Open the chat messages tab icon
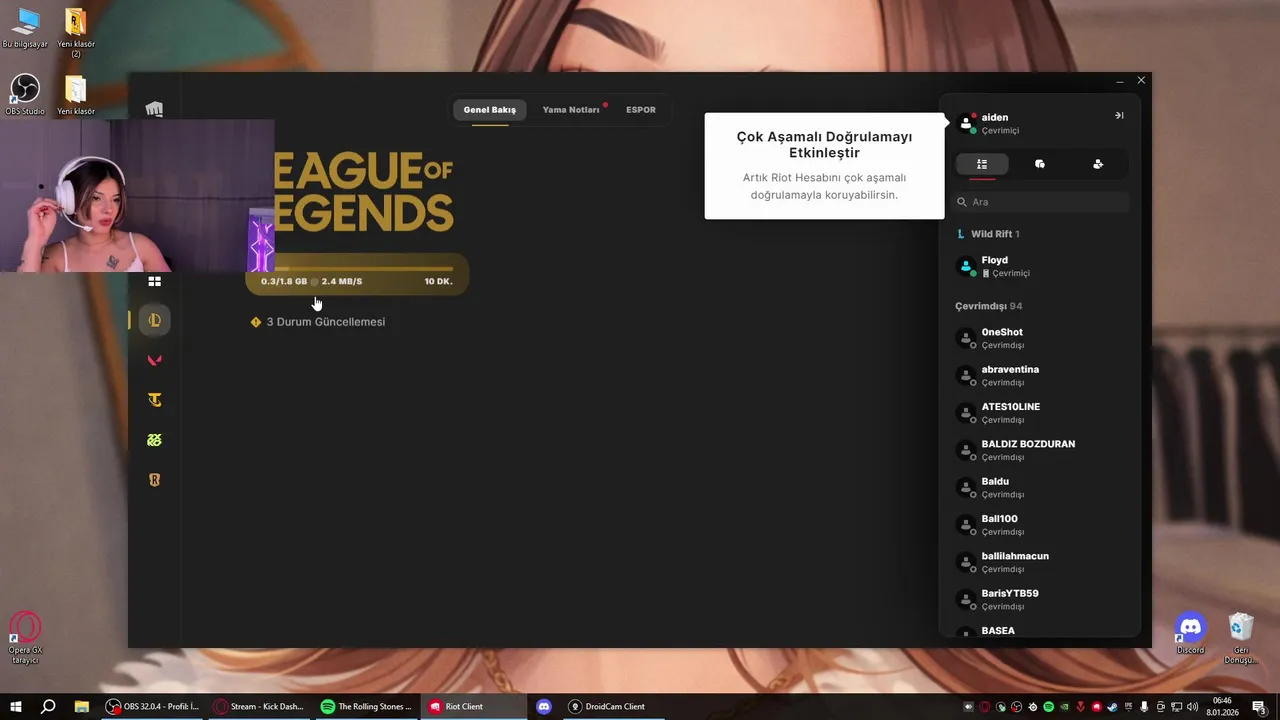 (x=1040, y=164)
